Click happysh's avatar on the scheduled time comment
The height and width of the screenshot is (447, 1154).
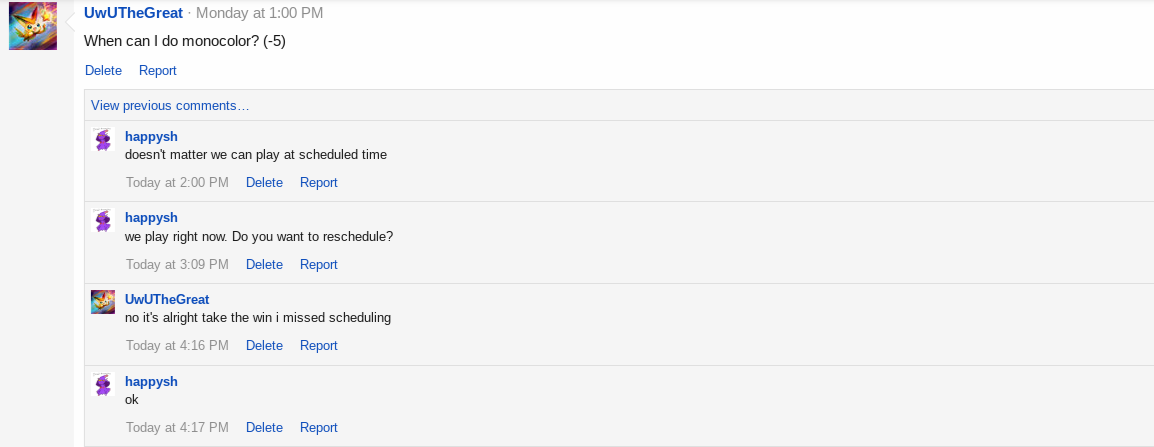pyautogui.click(x=103, y=140)
